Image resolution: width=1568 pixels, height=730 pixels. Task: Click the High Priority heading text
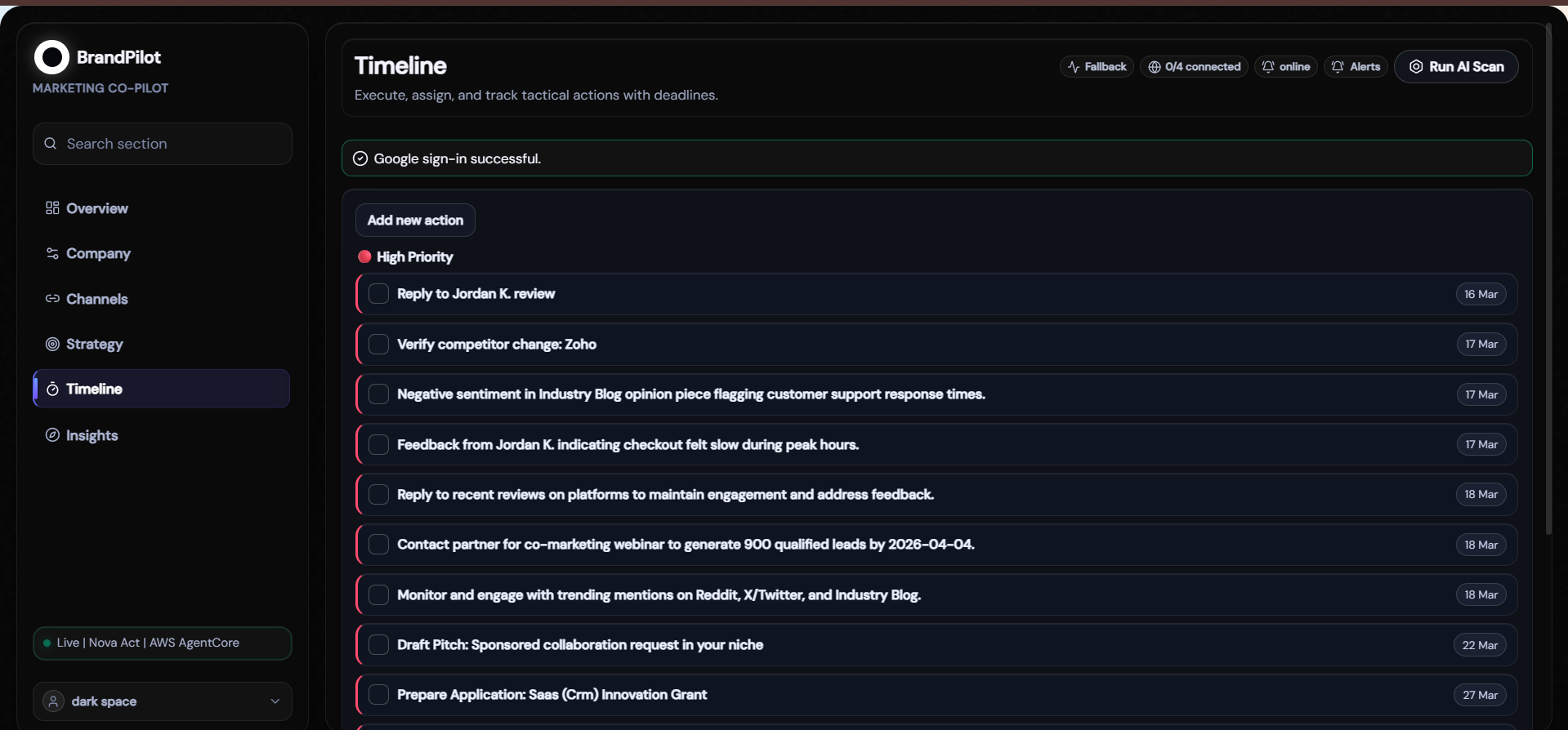point(414,256)
